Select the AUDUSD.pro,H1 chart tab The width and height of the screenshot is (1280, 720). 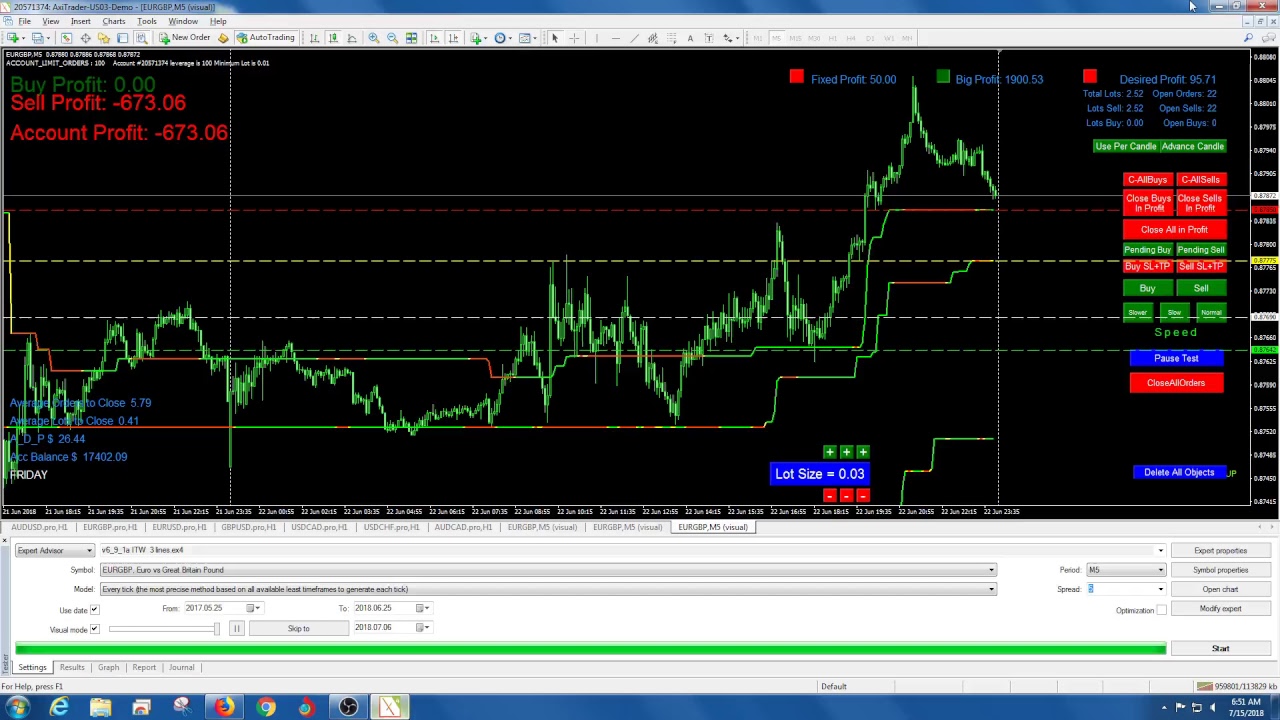point(39,527)
